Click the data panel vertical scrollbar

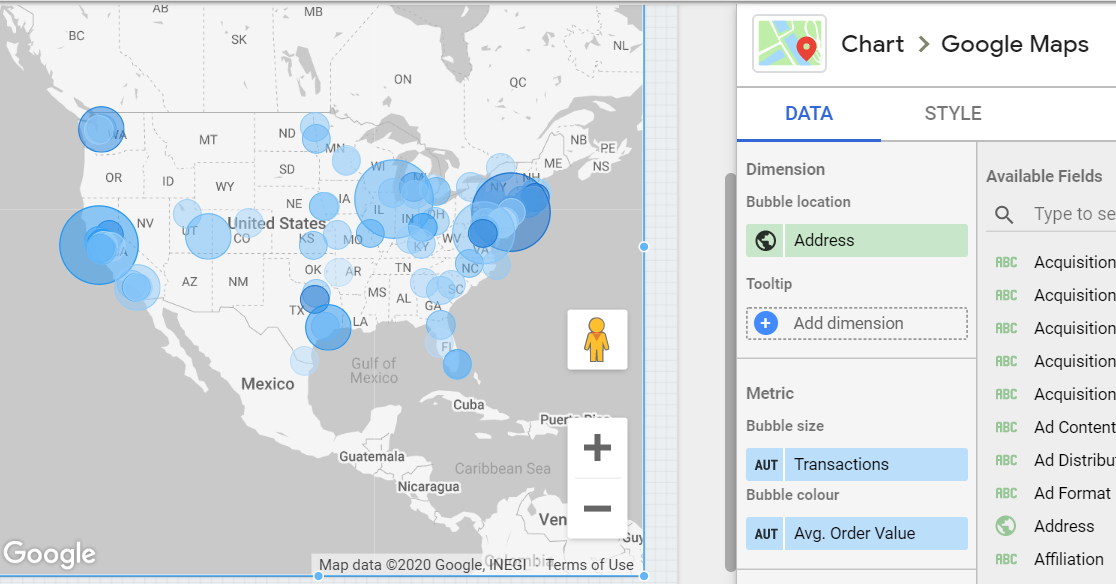tap(730, 371)
